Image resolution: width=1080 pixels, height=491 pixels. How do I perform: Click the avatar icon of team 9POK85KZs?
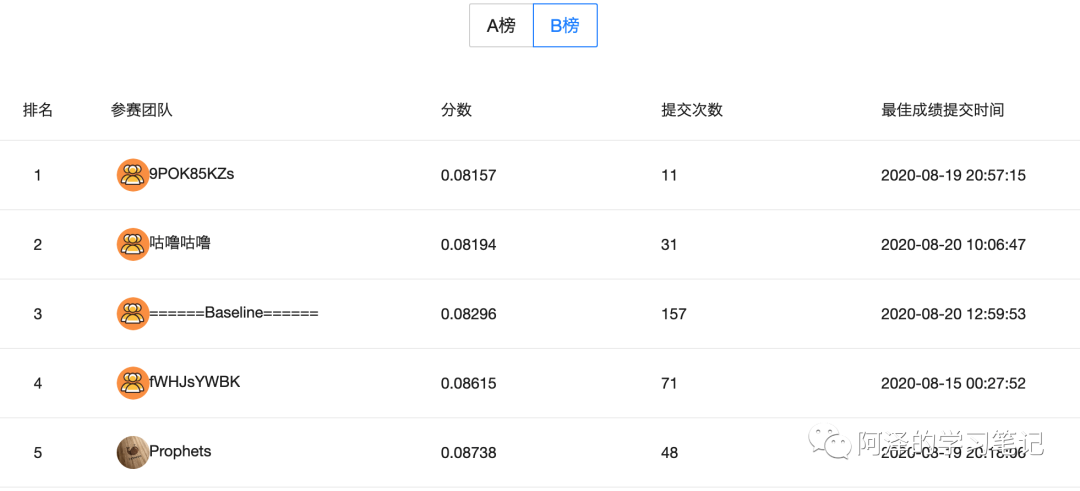pyautogui.click(x=132, y=175)
